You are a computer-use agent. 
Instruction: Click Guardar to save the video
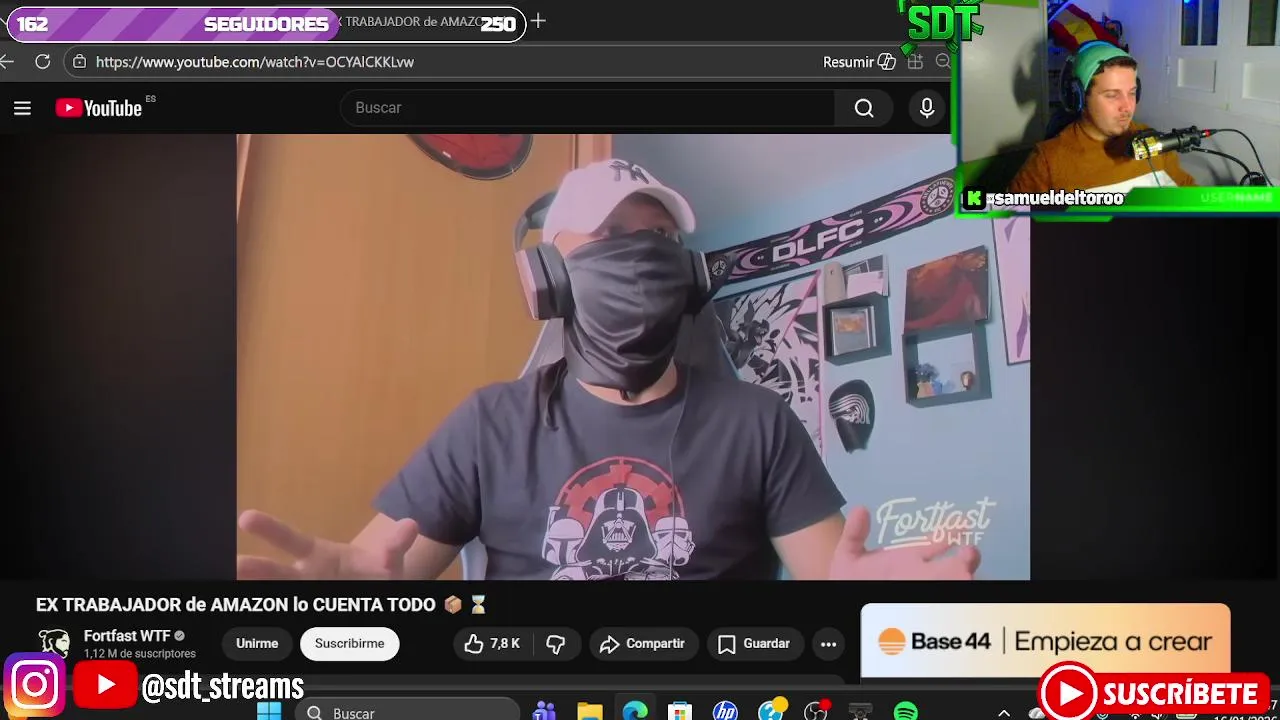(754, 644)
